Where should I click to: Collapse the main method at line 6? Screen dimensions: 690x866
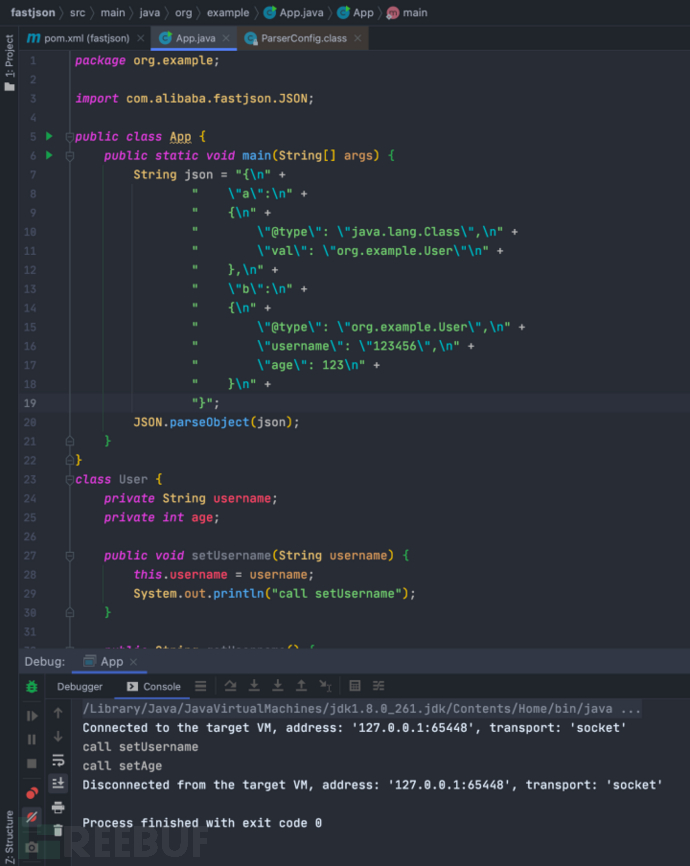(x=70, y=156)
